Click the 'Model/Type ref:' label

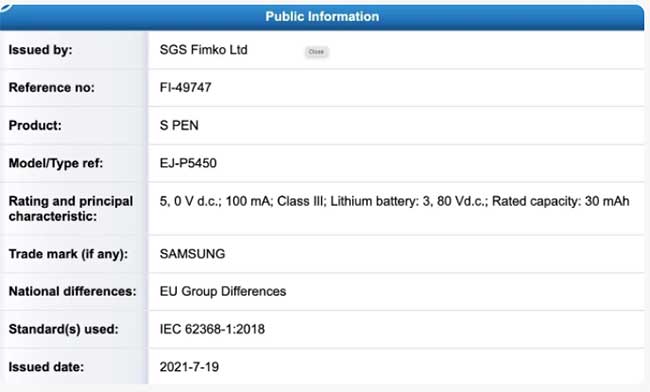point(56,163)
